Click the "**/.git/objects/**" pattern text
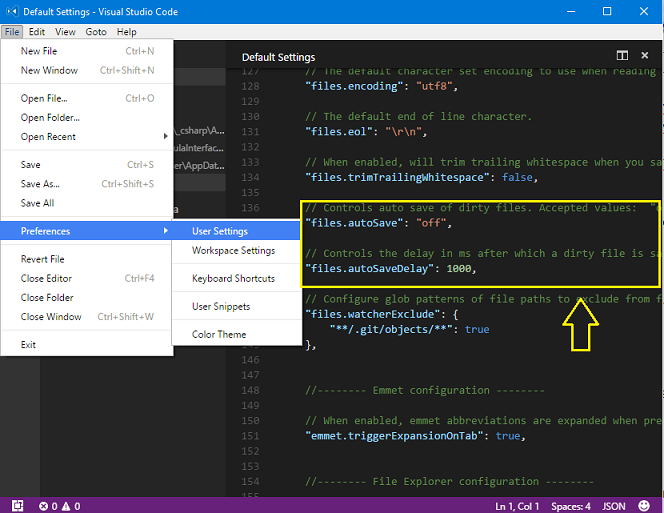 (391, 329)
